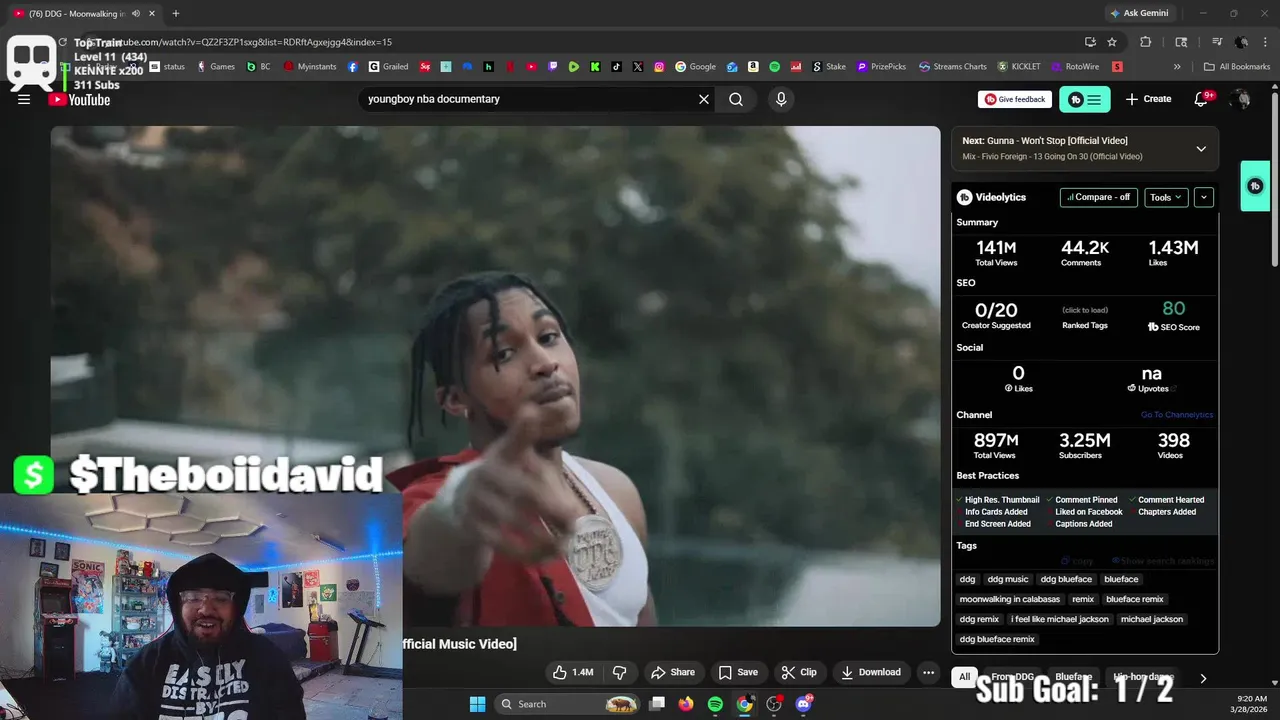Open the Myinstants bookmark
The width and height of the screenshot is (1280, 720).
click(x=309, y=67)
